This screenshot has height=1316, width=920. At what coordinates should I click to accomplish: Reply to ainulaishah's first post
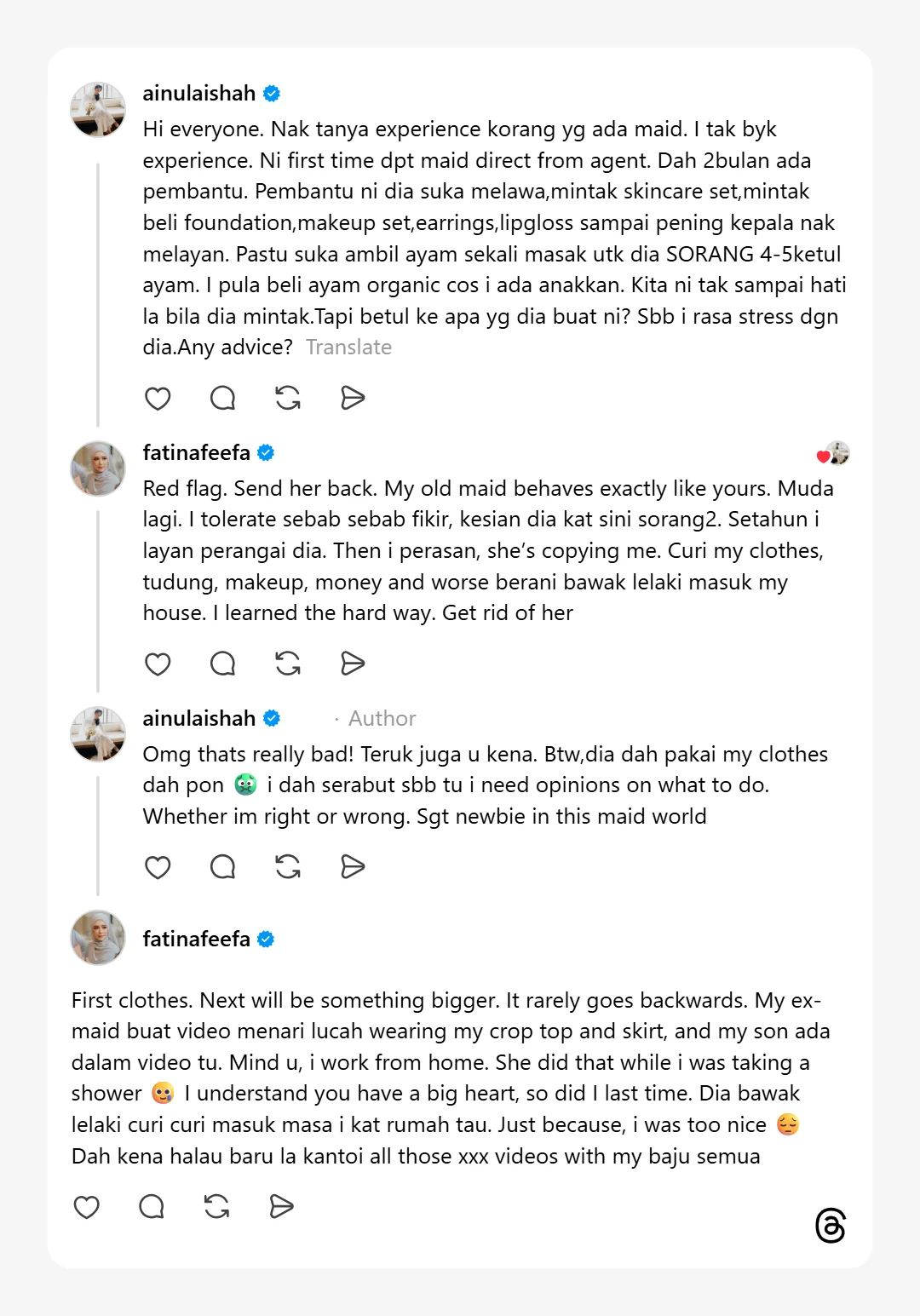click(x=222, y=398)
